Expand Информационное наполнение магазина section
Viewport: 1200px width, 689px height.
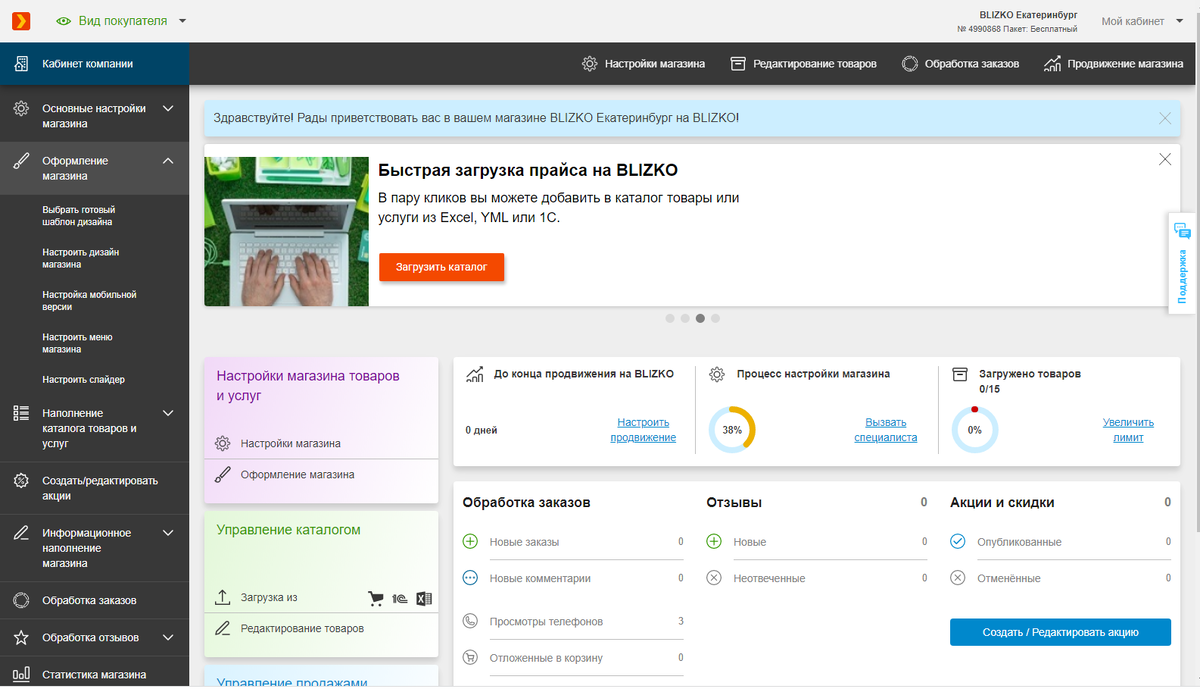tap(168, 533)
